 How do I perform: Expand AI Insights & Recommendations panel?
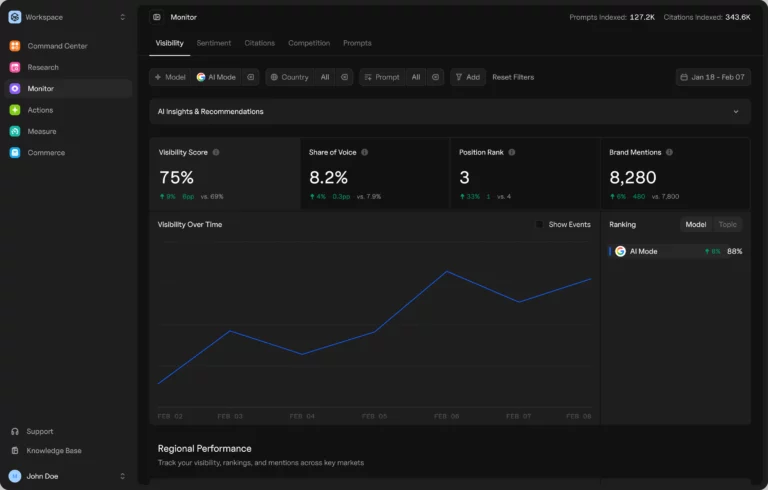point(736,112)
